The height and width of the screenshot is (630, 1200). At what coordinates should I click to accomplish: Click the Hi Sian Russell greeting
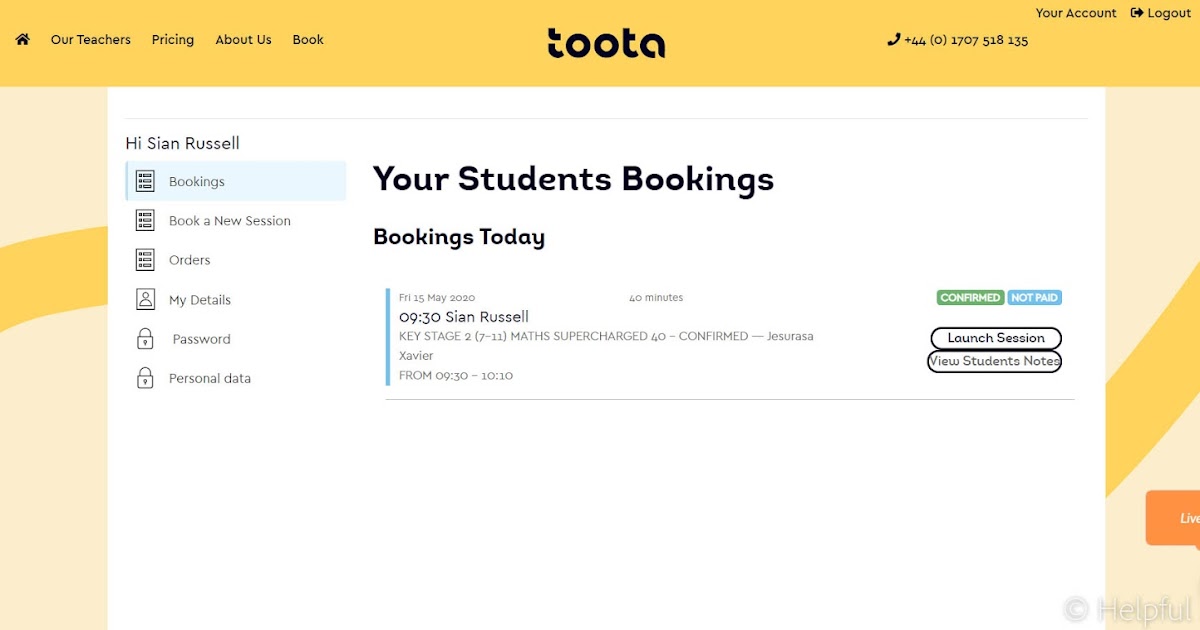[183, 143]
